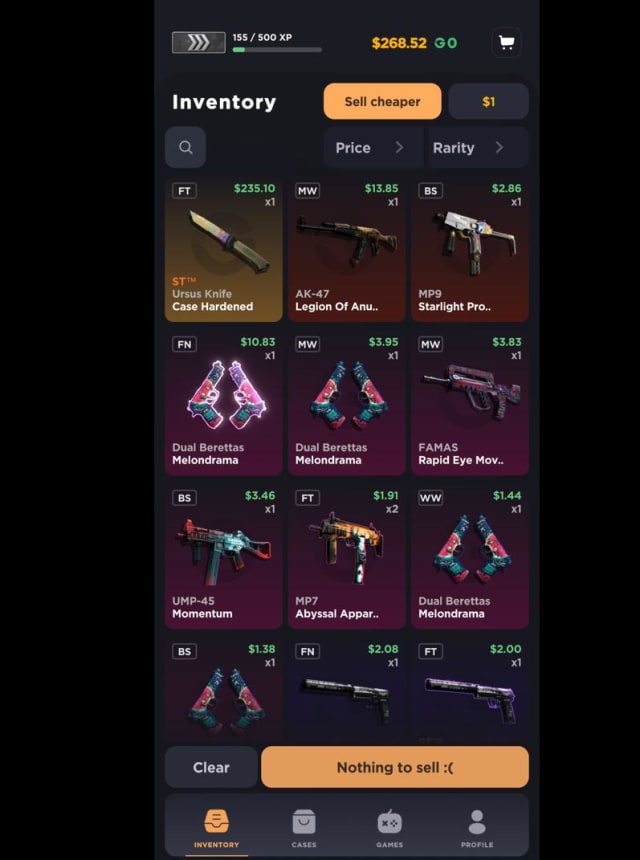Toggle the Sell cheaper option
The width and height of the screenshot is (640, 860).
point(382,101)
